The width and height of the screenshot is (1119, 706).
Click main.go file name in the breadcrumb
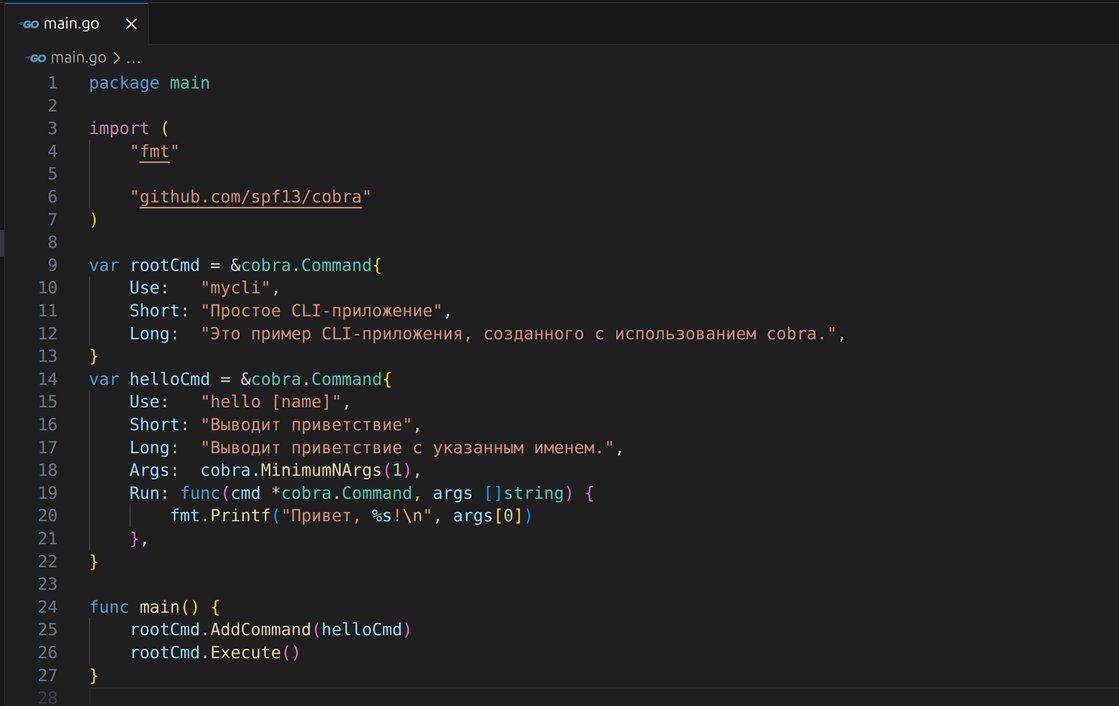pyautogui.click(x=78, y=58)
